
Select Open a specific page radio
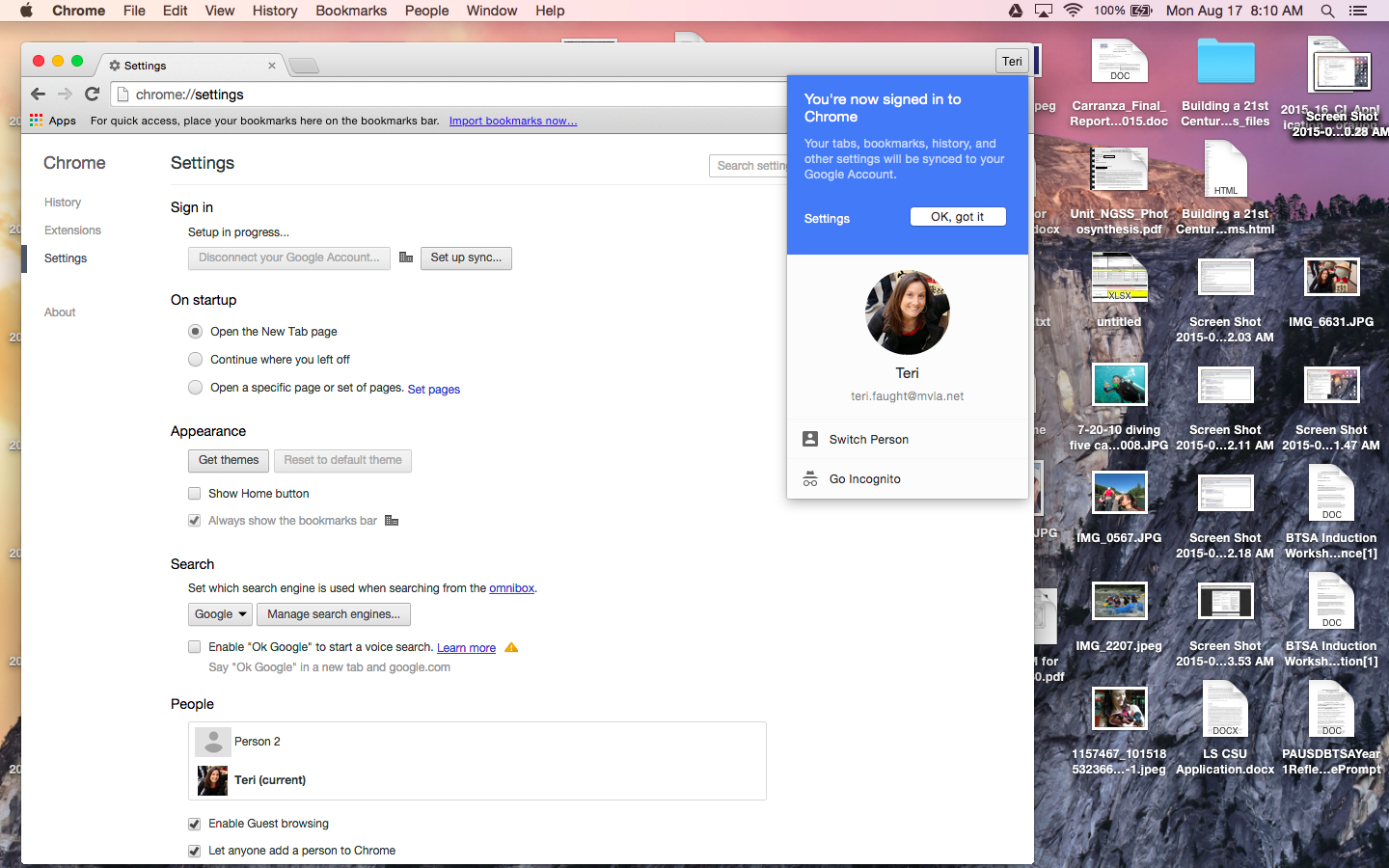pyautogui.click(x=195, y=388)
